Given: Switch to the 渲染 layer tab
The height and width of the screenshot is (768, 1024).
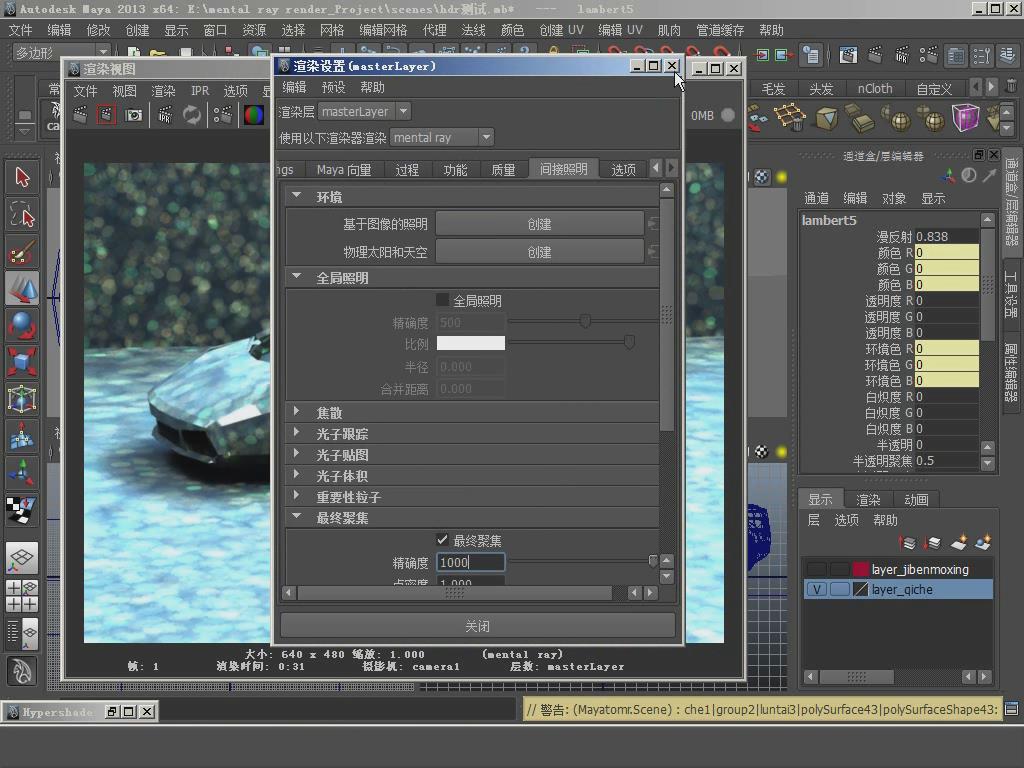Looking at the screenshot, I should (x=868, y=500).
